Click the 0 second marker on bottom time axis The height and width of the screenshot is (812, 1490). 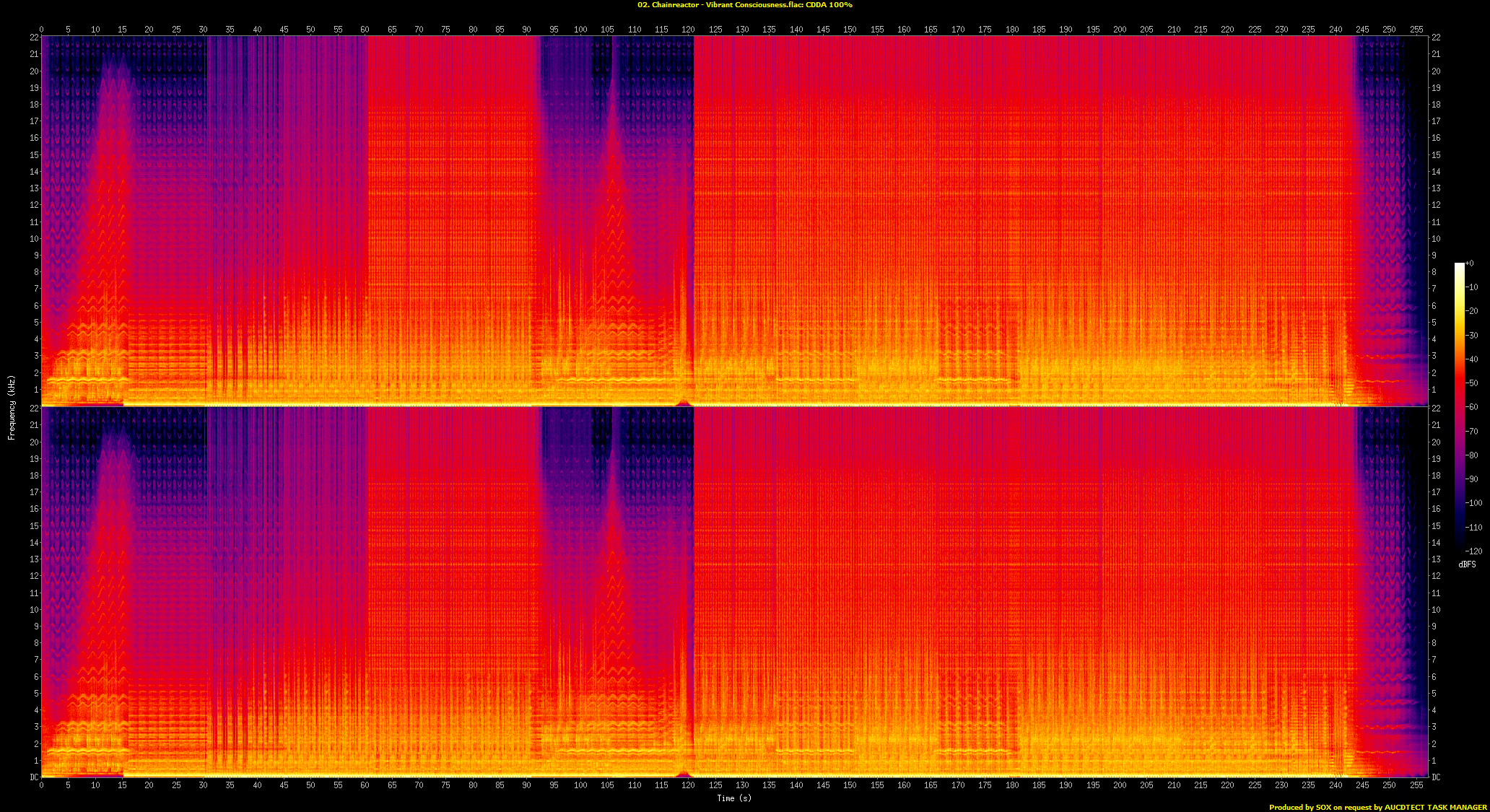41,785
